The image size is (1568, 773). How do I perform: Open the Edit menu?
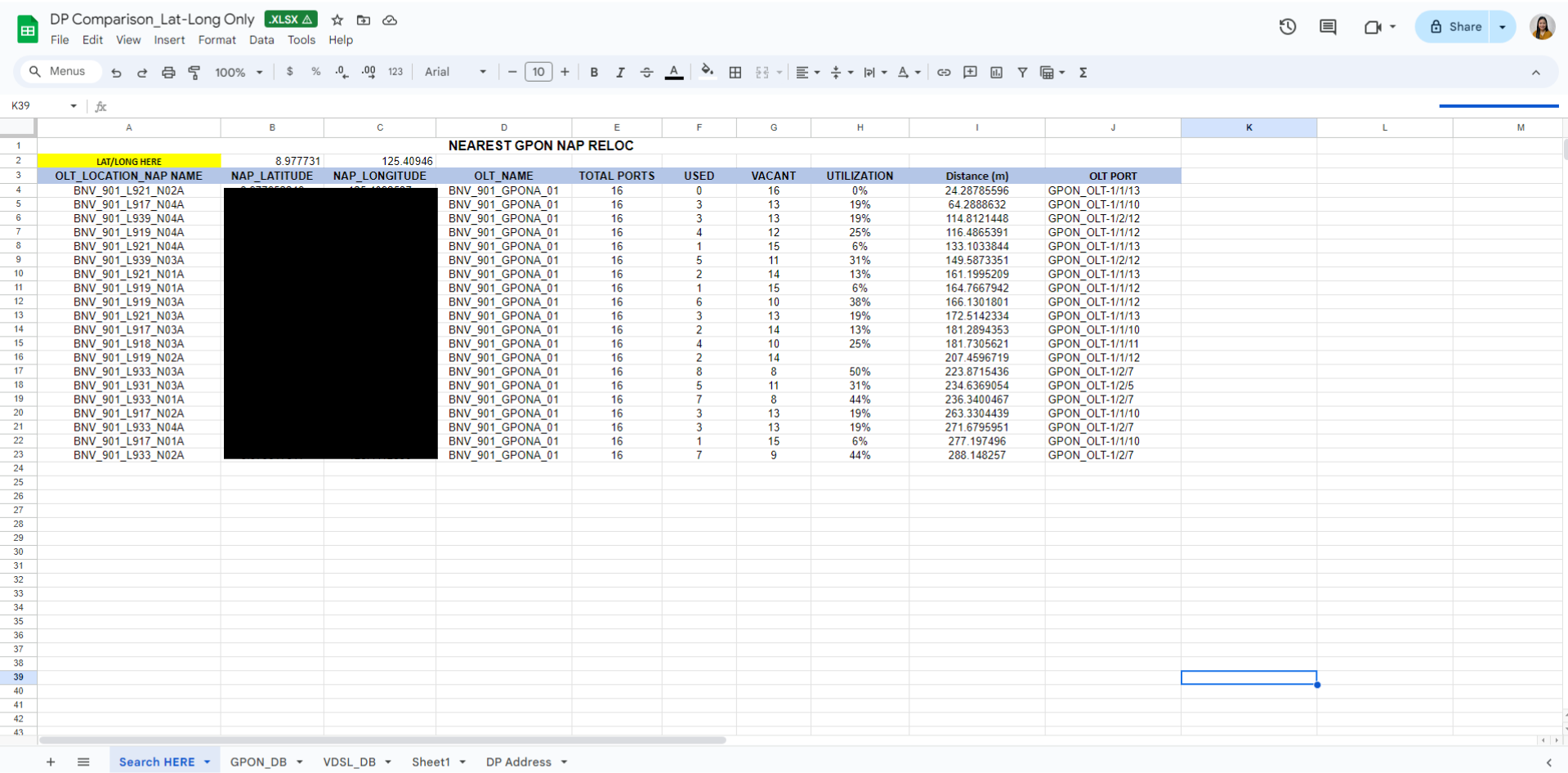pos(92,40)
